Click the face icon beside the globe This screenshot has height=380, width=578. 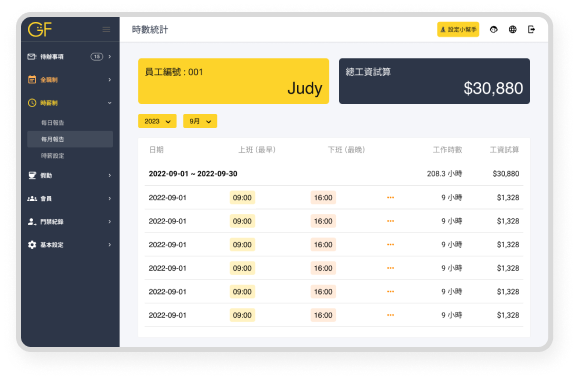(494, 29)
